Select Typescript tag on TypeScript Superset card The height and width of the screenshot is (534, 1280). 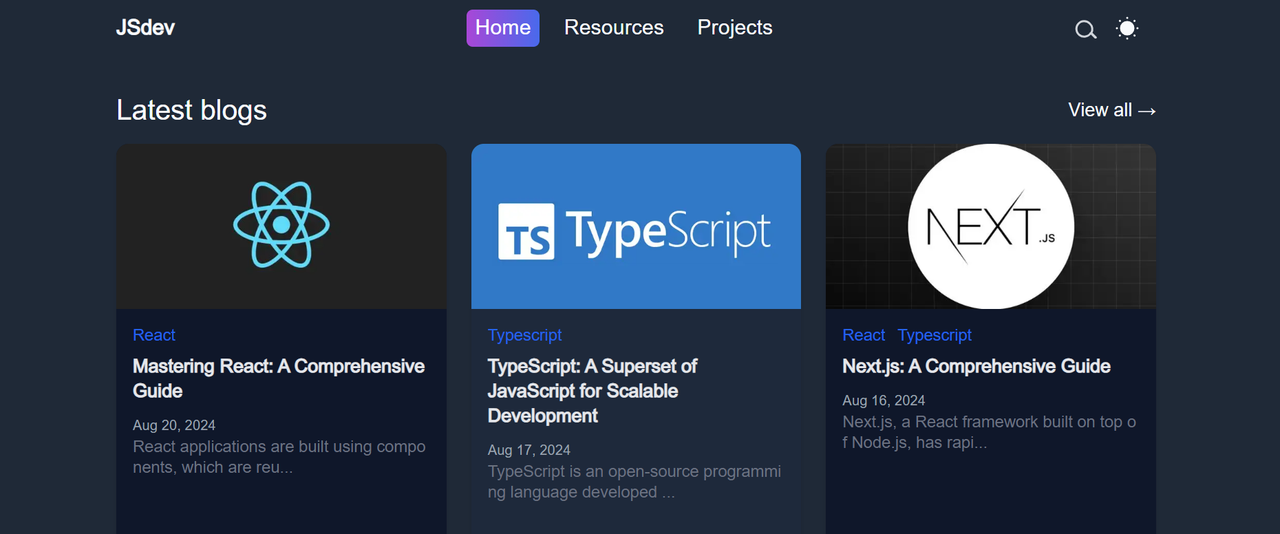click(x=525, y=335)
